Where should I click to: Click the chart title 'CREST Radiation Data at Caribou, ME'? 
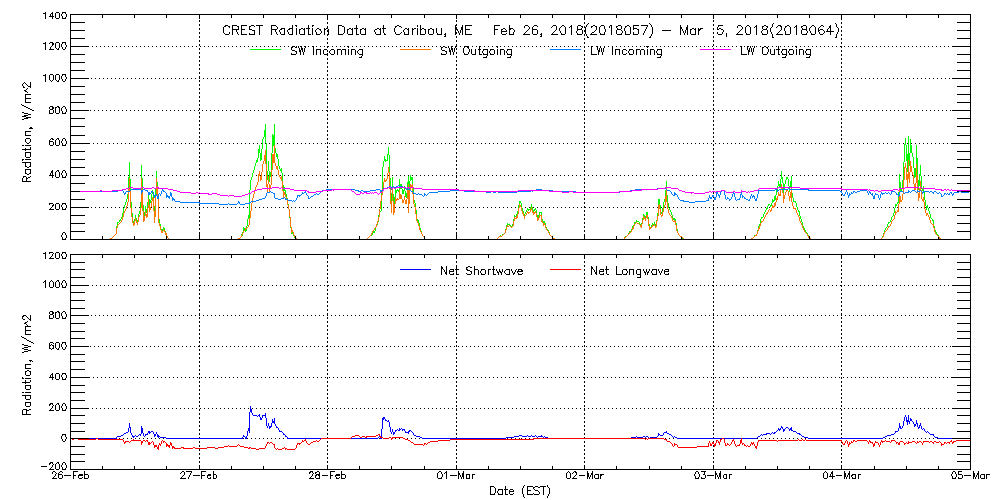[x=347, y=31]
